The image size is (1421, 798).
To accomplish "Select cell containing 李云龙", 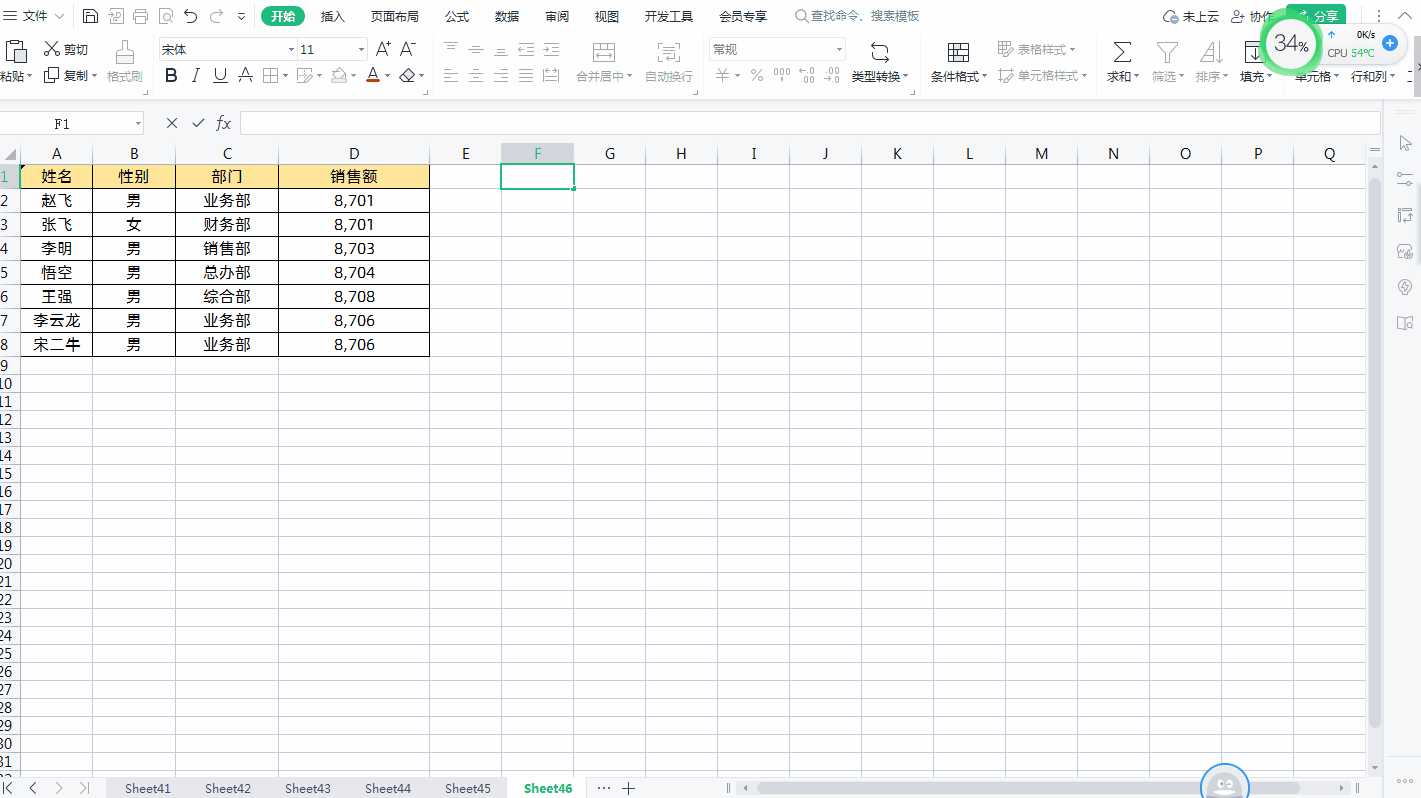I will tap(56, 320).
